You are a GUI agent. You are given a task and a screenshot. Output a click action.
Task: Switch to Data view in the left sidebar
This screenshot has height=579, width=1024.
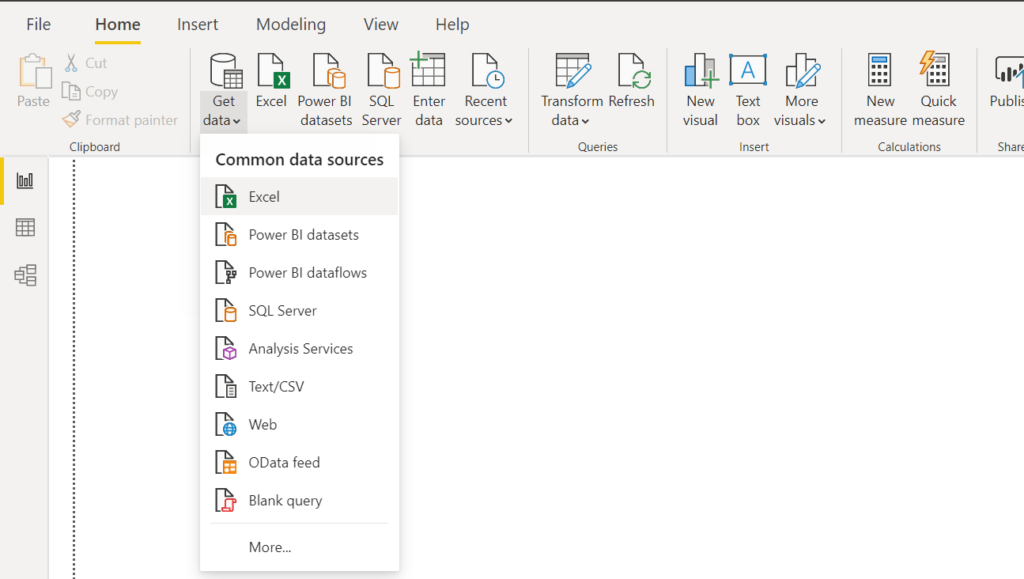(x=24, y=227)
